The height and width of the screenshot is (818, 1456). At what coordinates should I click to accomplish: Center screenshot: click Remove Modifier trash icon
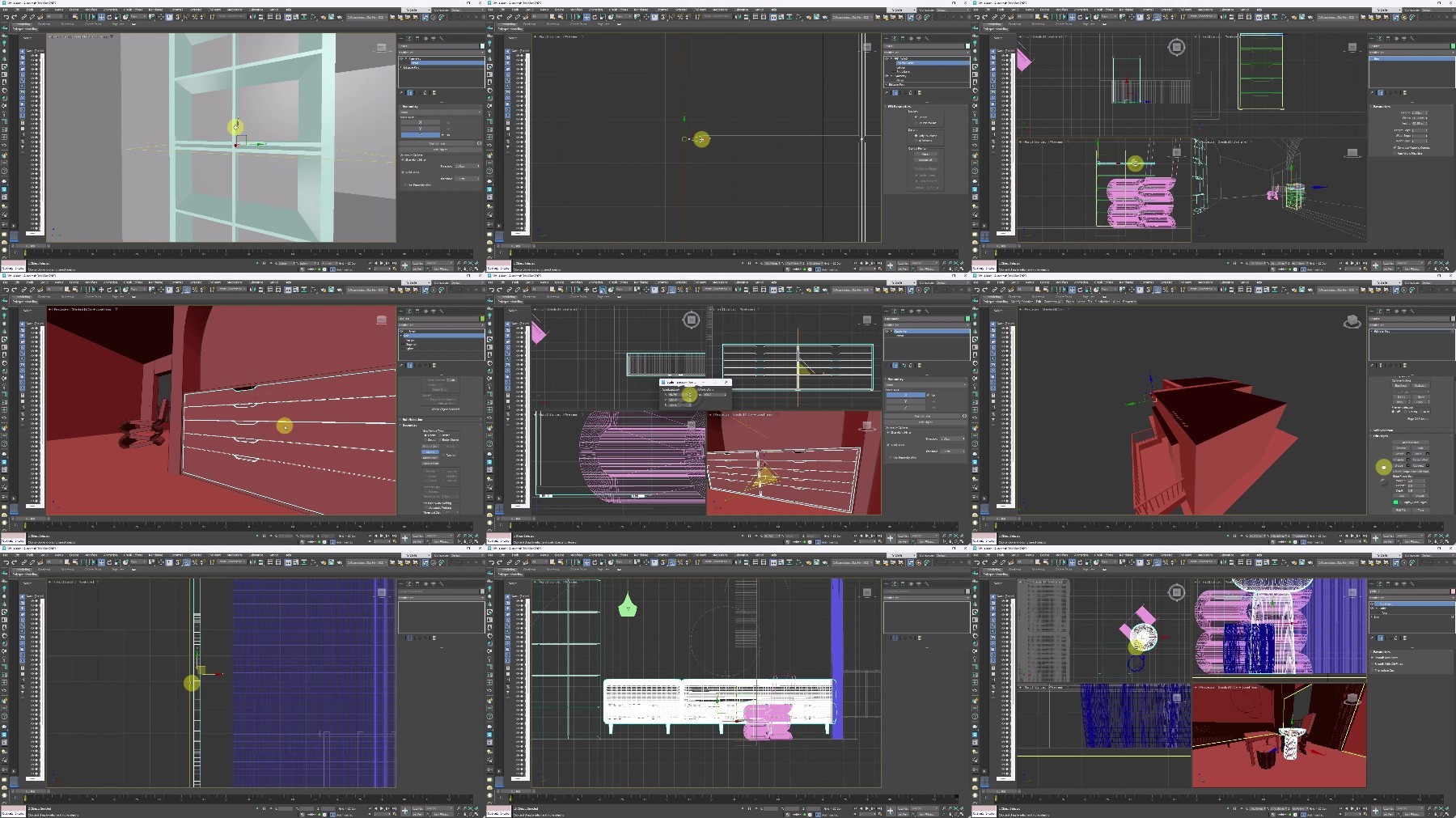click(911, 365)
